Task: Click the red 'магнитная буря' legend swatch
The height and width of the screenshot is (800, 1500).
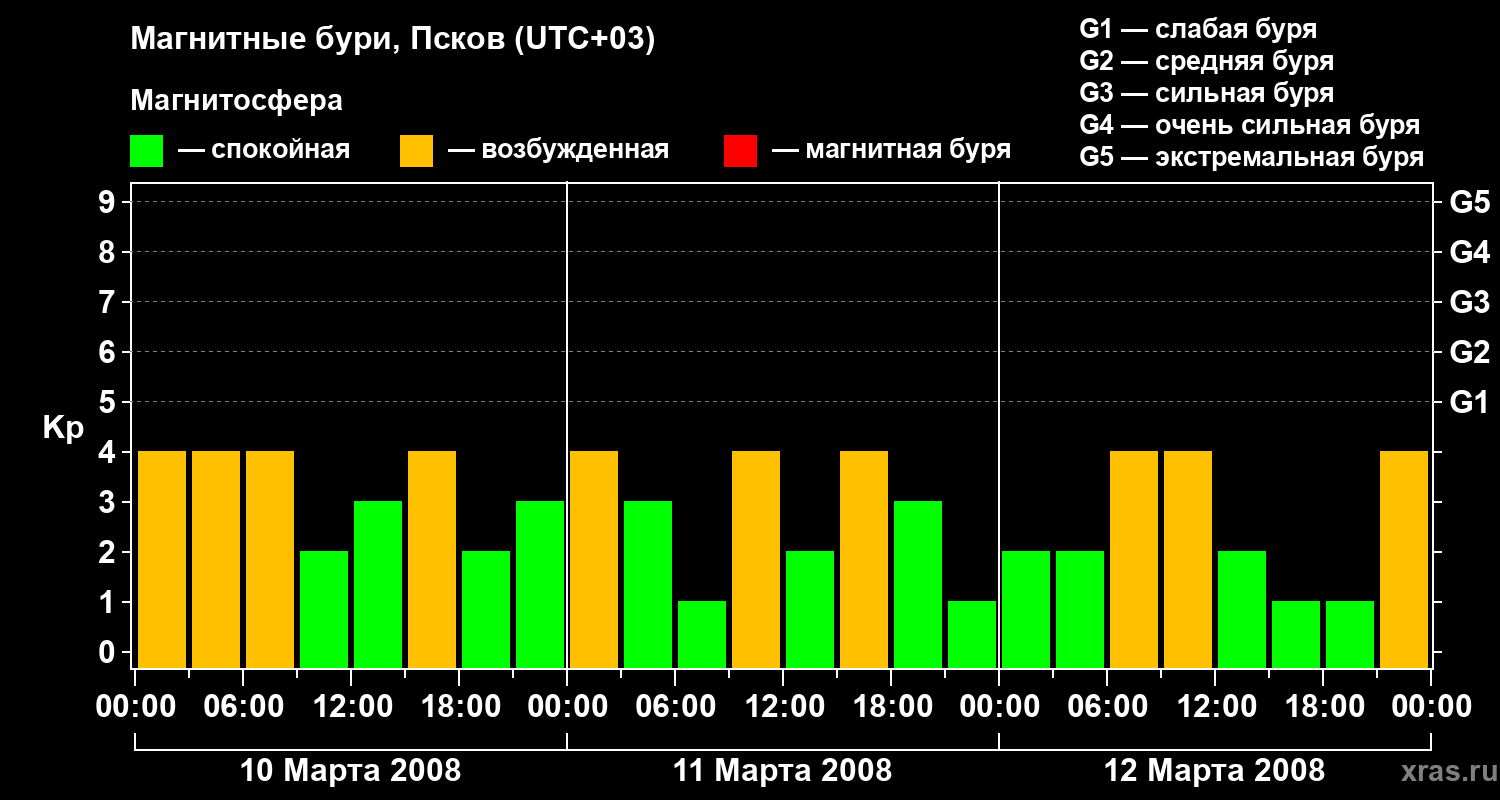Action: click(740, 151)
